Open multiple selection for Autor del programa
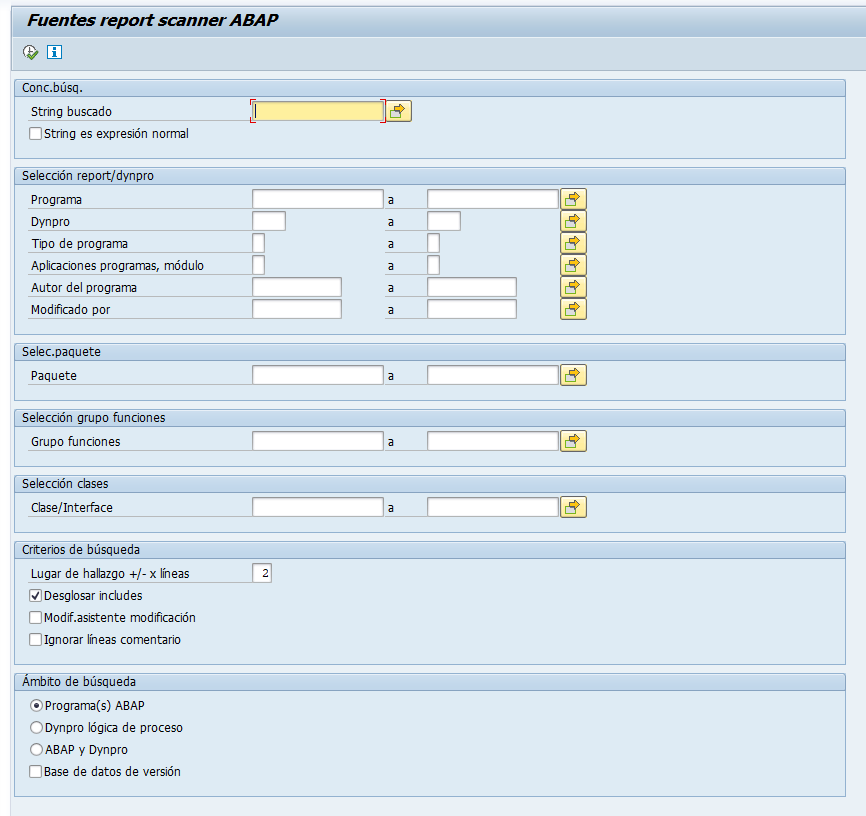This screenshot has width=866, height=816. (572, 286)
